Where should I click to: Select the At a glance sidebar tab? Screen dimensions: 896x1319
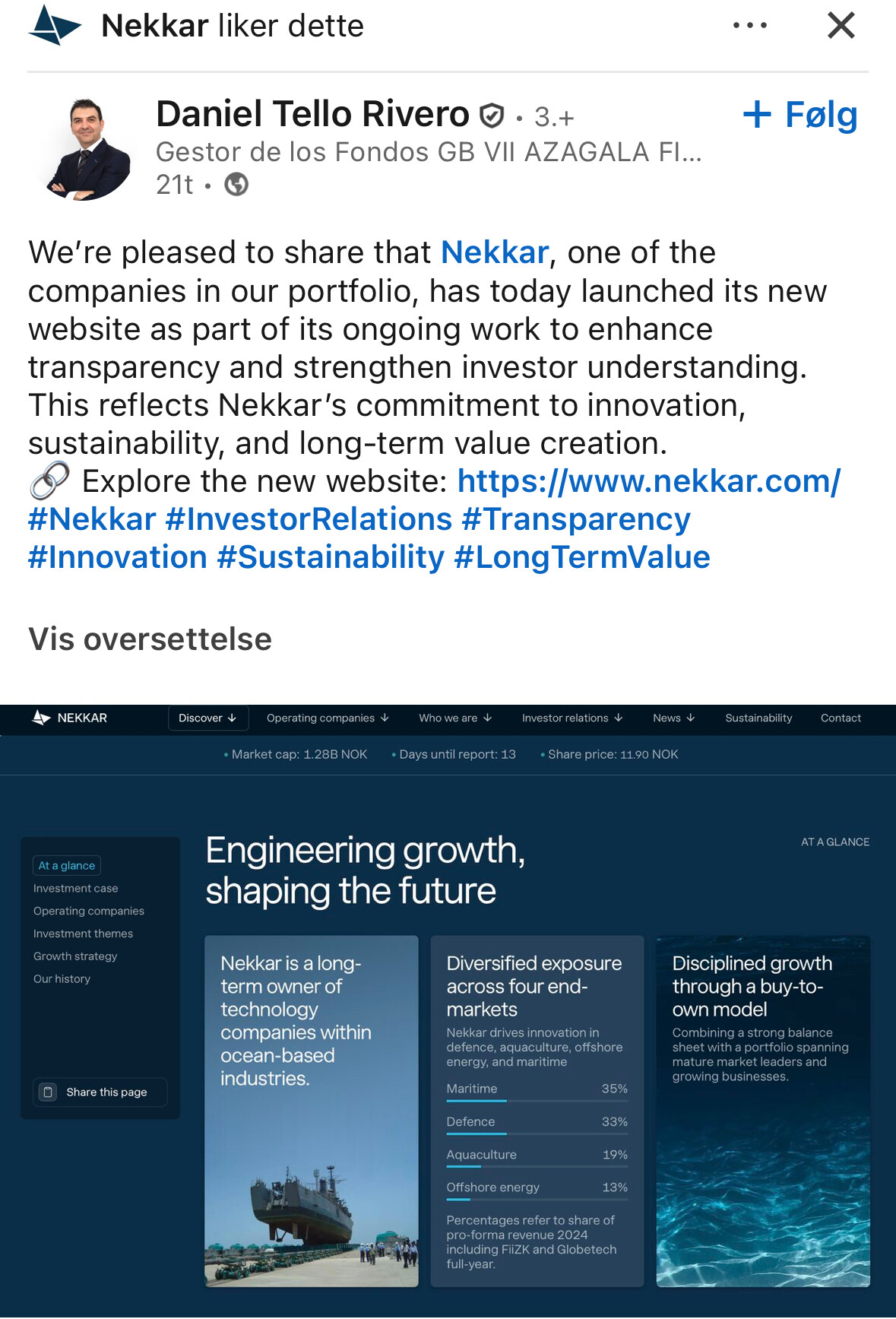(67, 866)
